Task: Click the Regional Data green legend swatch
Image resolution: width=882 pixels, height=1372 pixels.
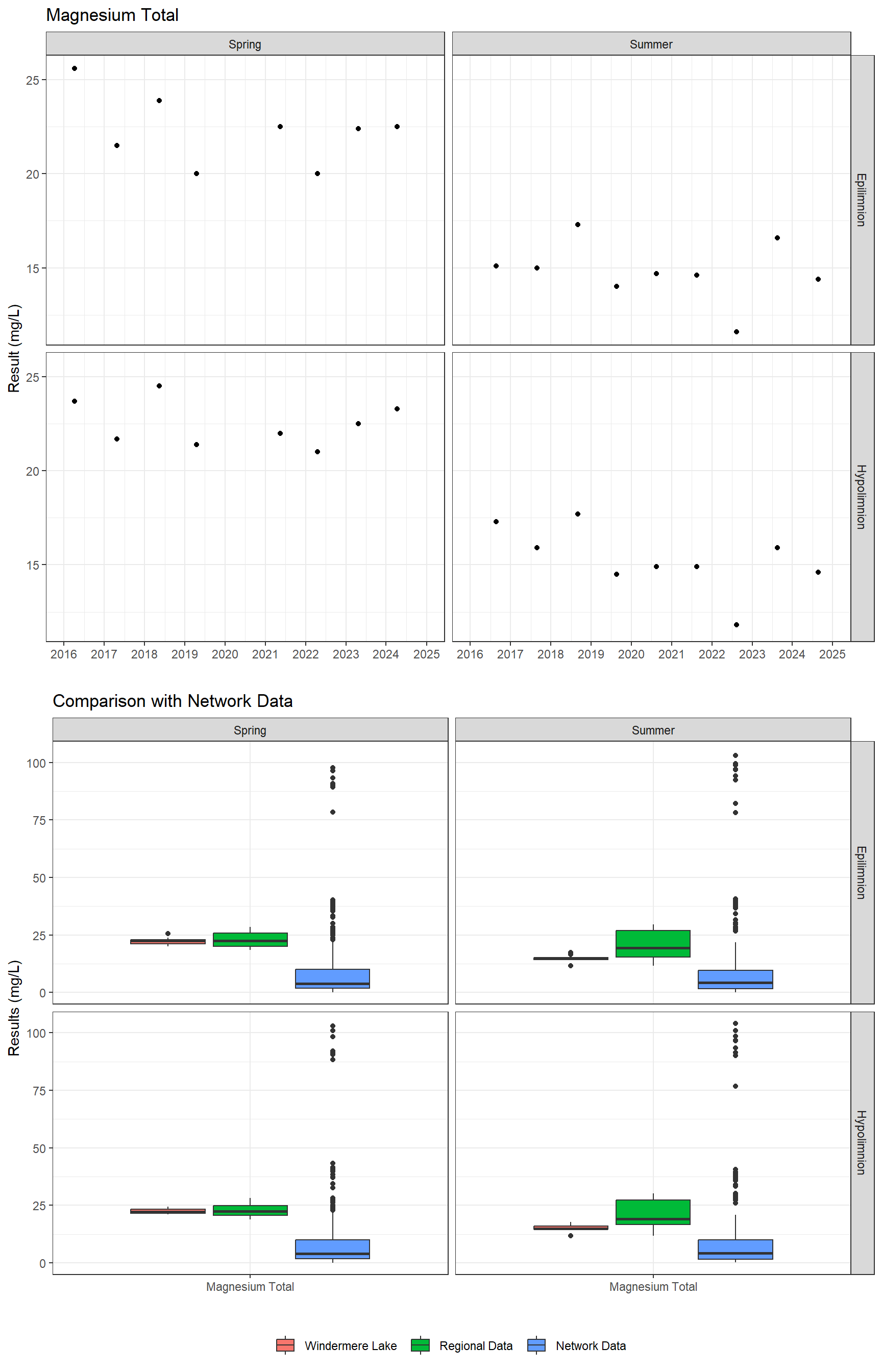Action: [421, 1345]
